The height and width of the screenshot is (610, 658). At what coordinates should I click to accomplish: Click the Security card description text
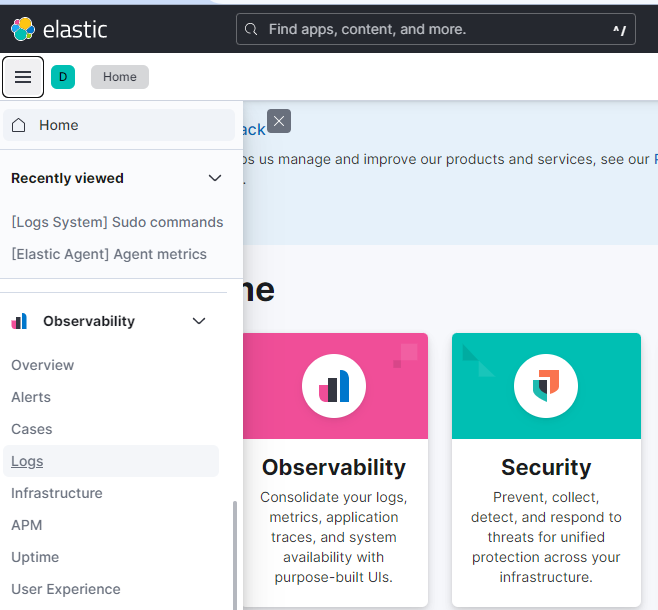click(x=546, y=537)
